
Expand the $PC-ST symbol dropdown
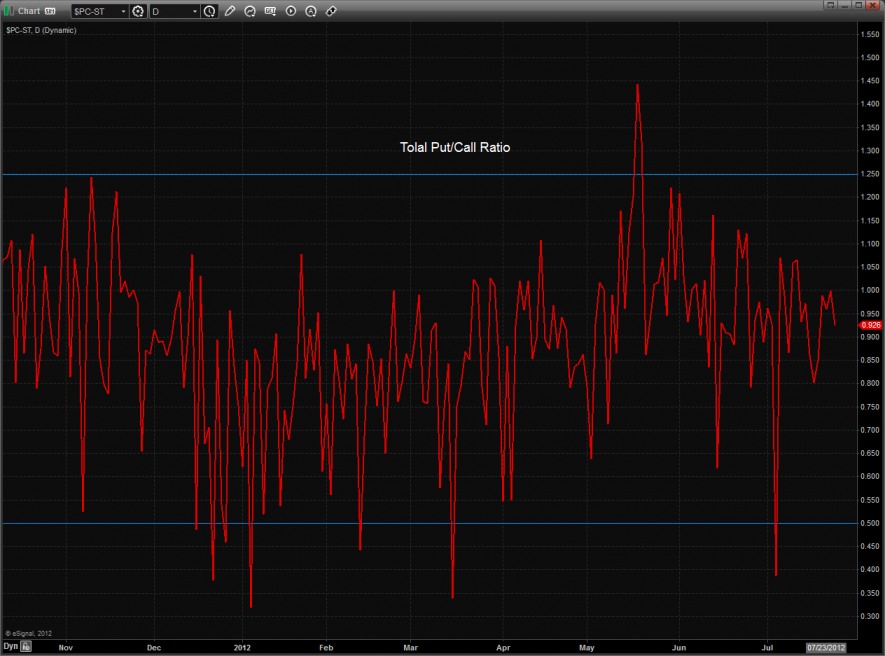[x=123, y=11]
